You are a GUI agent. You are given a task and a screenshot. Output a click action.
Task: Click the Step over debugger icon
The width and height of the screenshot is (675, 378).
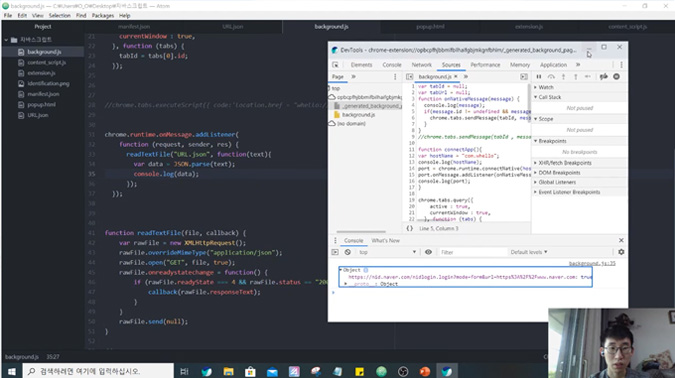[x=551, y=77]
